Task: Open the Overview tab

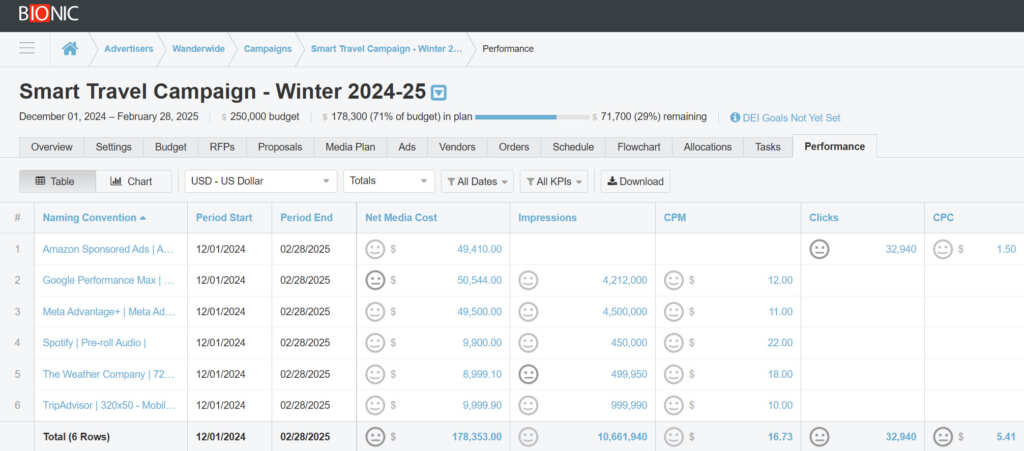Action: click(x=52, y=147)
